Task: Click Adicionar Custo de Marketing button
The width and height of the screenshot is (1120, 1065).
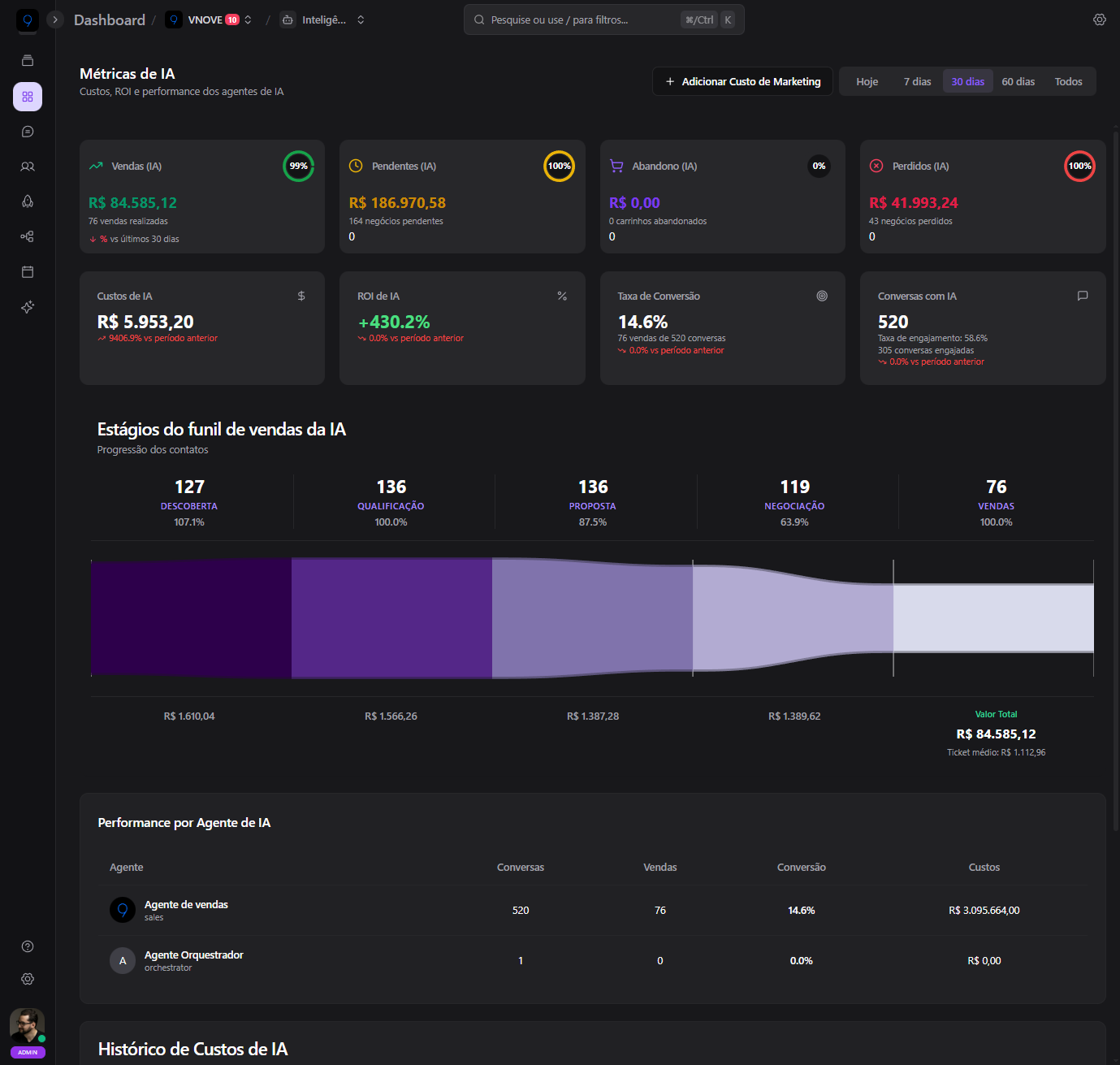Action: [x=742, y=81]
